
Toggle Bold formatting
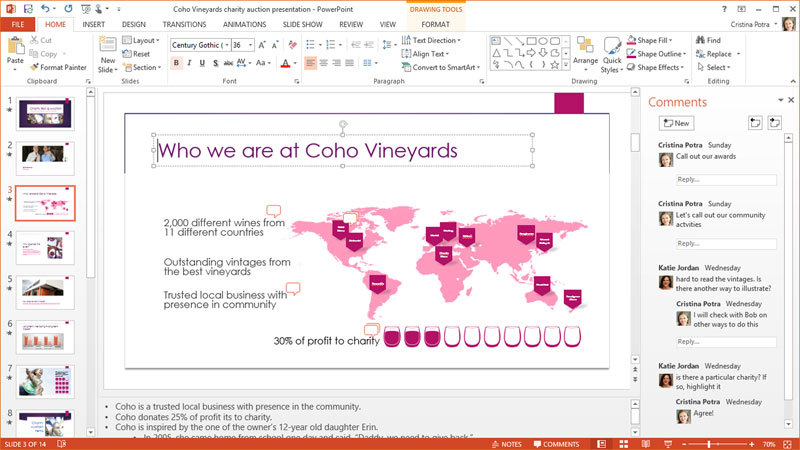tap(176, 63)
